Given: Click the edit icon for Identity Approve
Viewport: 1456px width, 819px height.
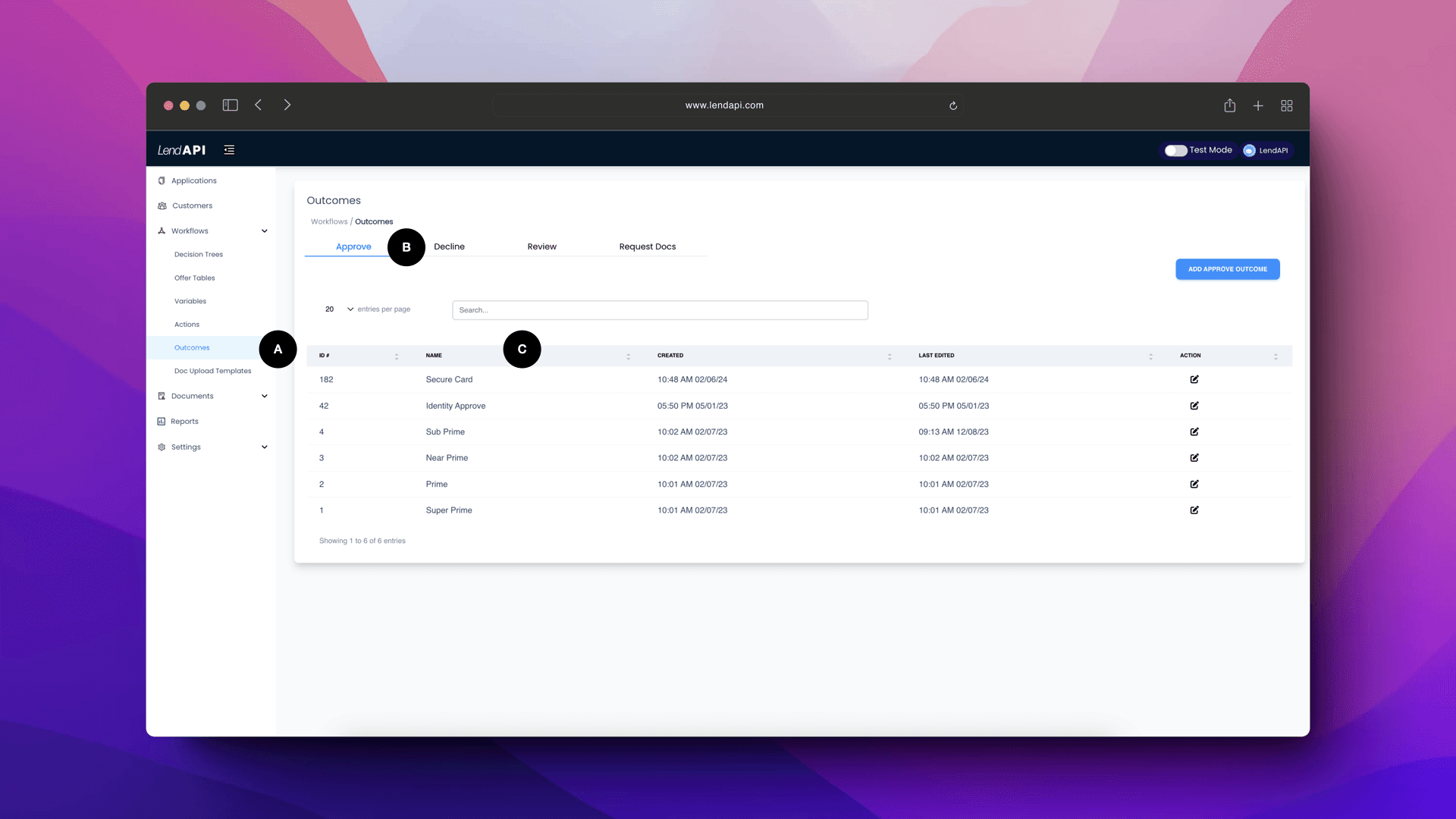Looking at the screenshot, I should [1194, 405].
